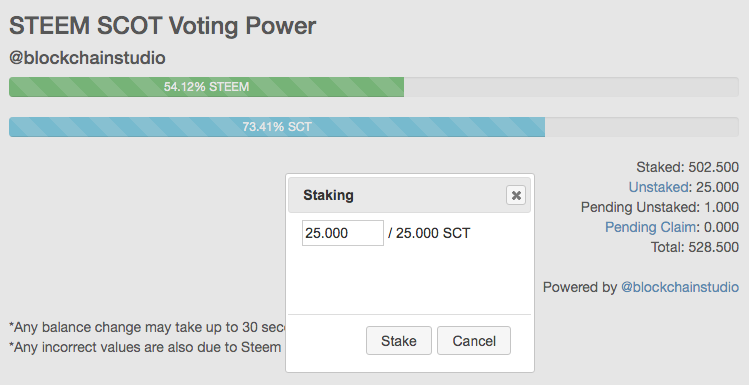Click the 73.41% SCT label
This screenshot has width=749, height=385.
tap(277, 127)
